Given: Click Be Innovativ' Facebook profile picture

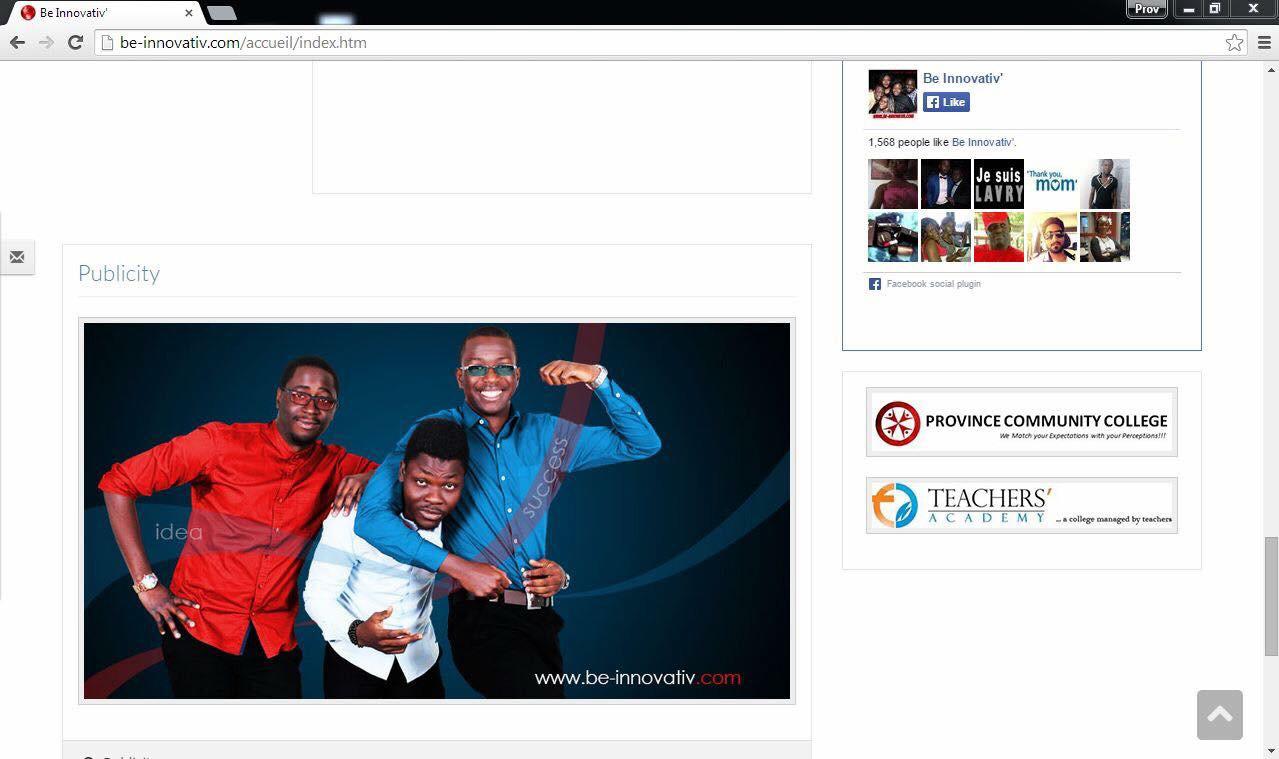Looking at the screenshot, I should tap(892, 94).
